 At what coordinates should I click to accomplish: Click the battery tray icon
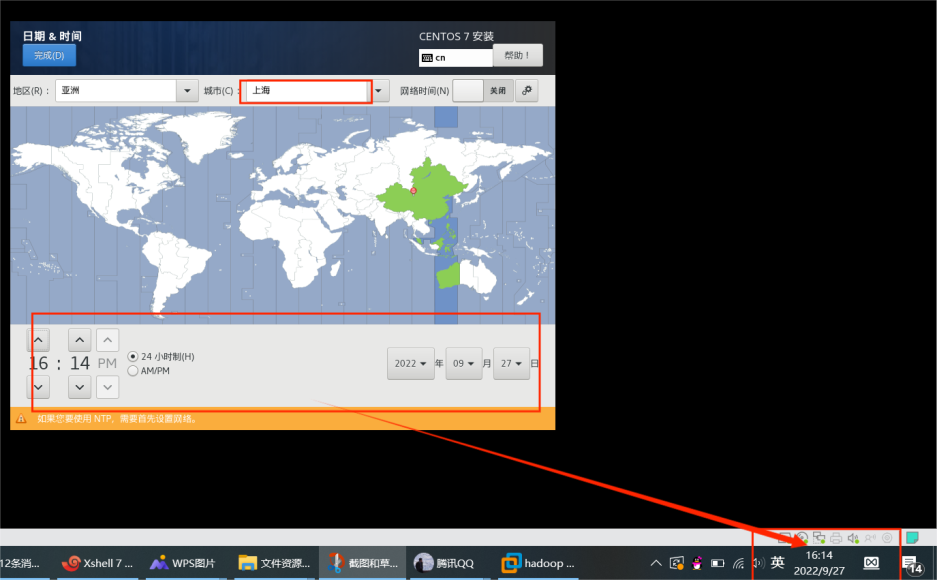click(717, 563)
